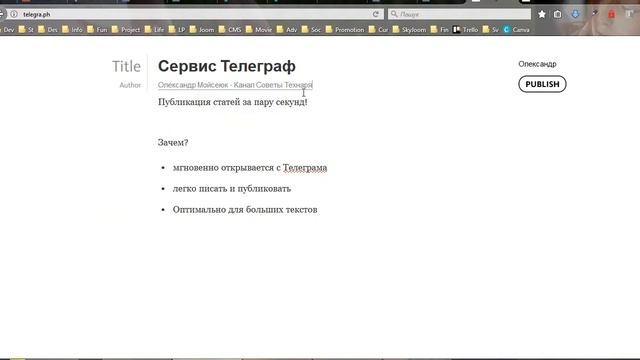Viewport: 640px width, 360px height.
Task: Click bullet 'легко писать и публиковать'
Action: click(232, 189)
